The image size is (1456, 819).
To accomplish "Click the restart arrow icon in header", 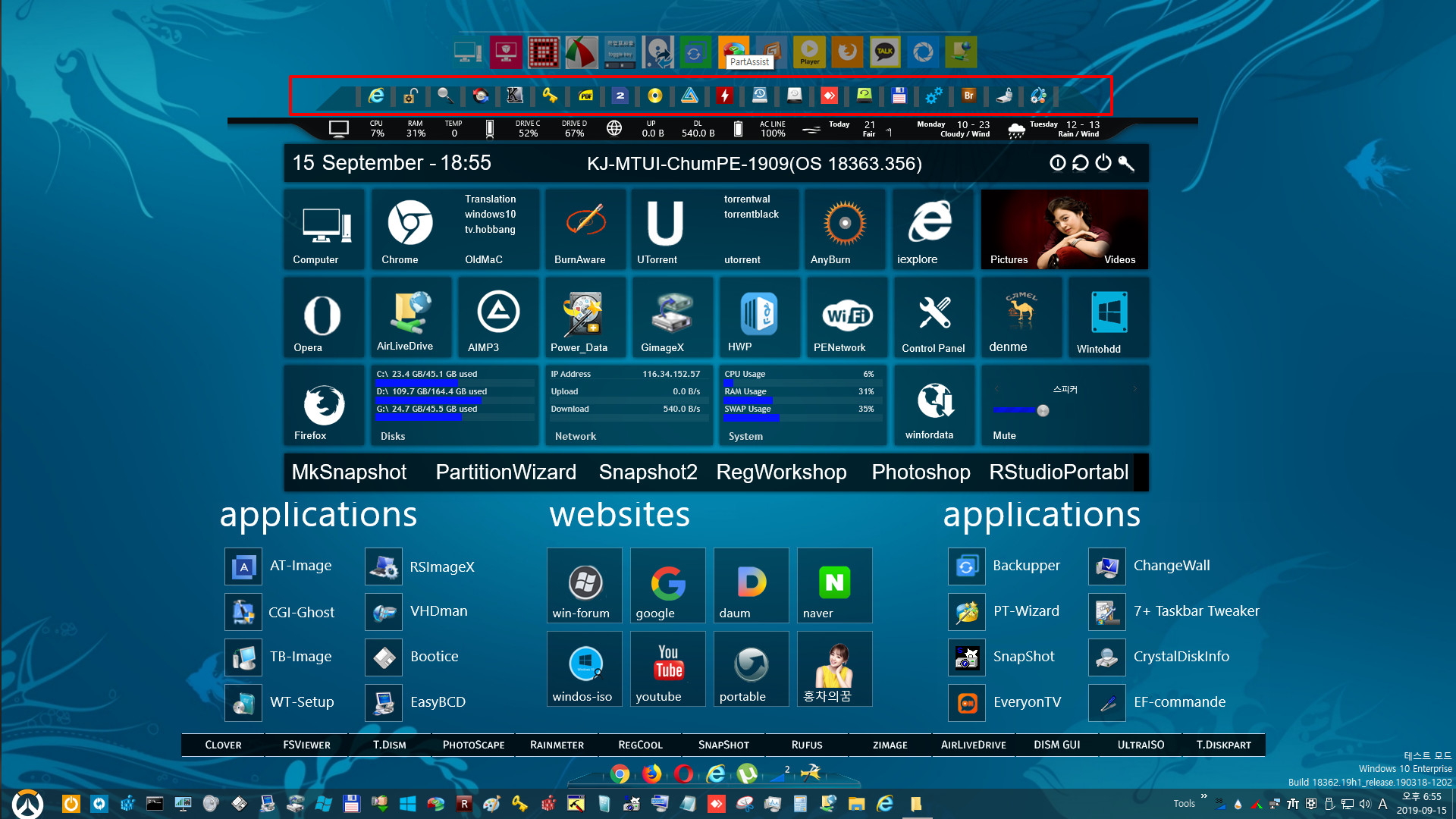I will coord(1081,163).
